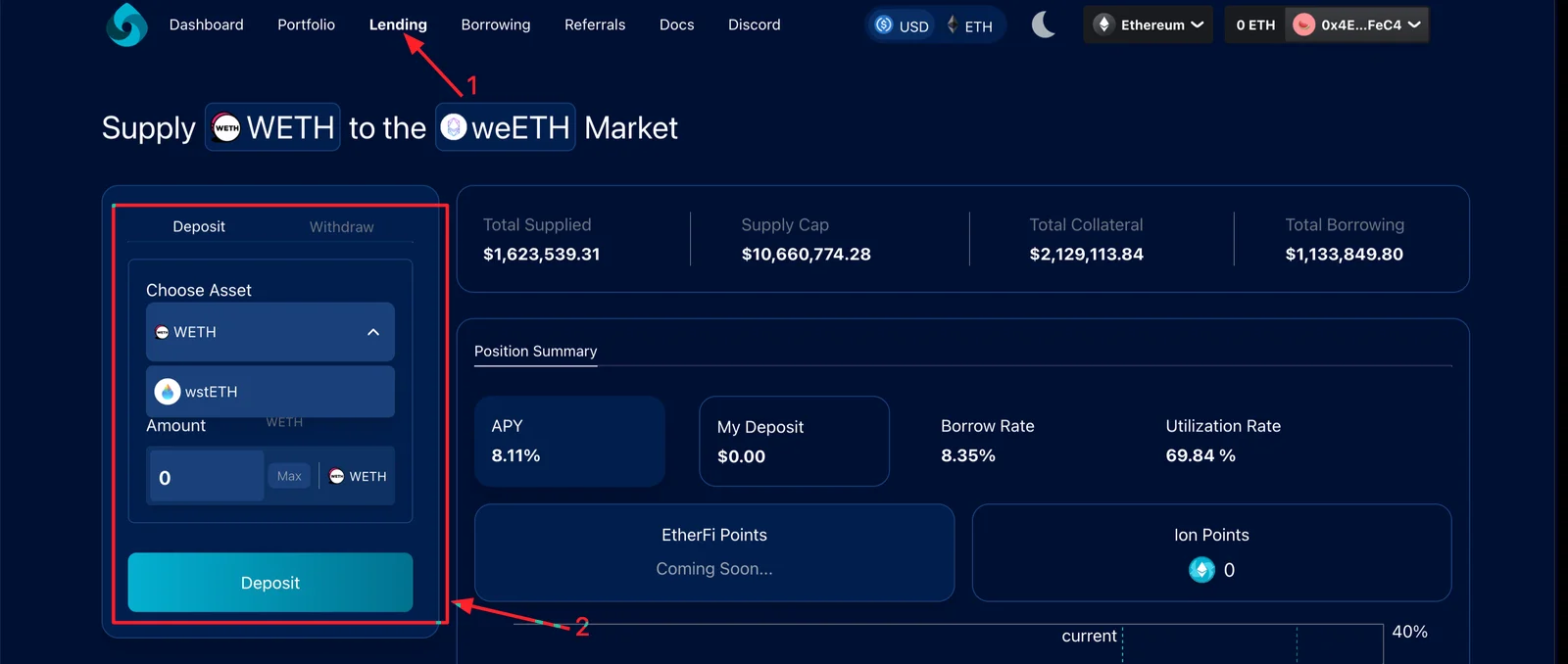Select the Position Summary tab
Image resolution: width=1568 pixels, height=664 pixels.
(535, 351)
